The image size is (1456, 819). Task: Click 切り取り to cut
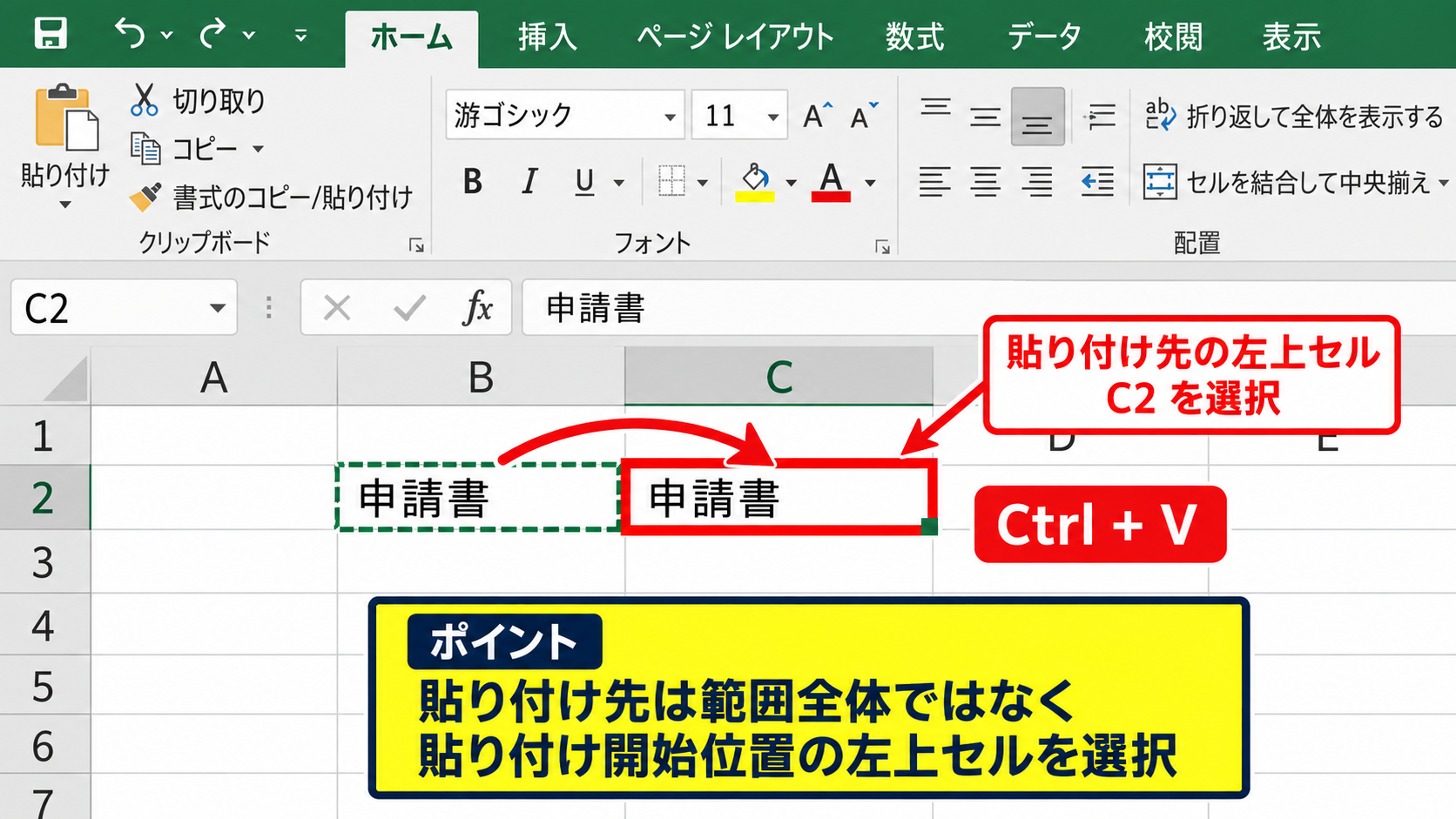(199, 100)
